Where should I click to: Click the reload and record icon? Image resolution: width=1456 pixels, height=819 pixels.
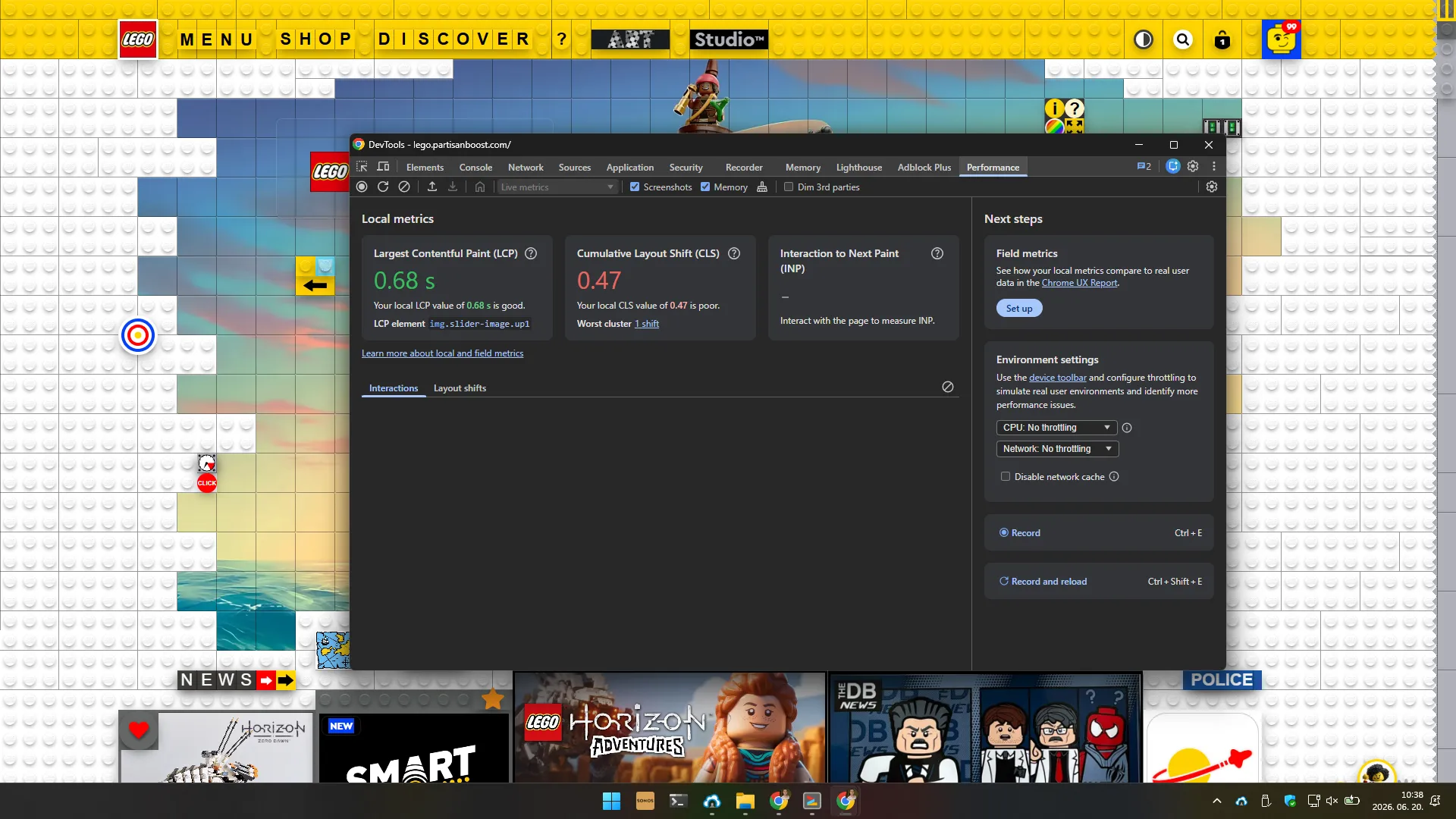383,187
